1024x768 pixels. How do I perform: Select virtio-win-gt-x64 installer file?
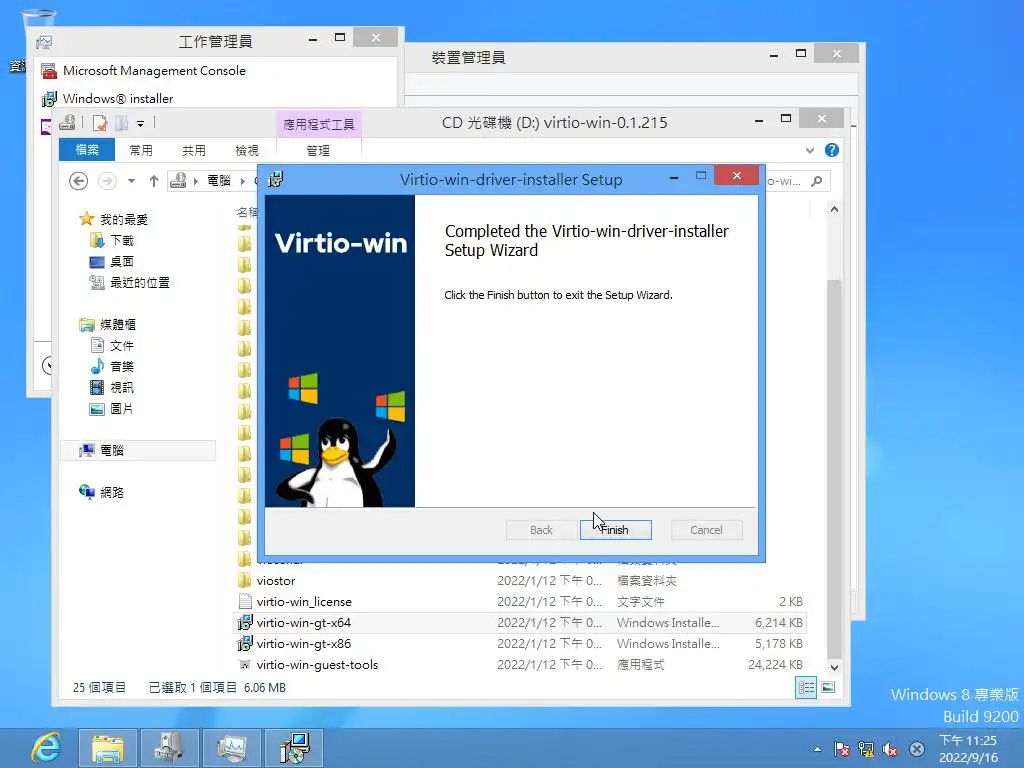click(520, 622)
